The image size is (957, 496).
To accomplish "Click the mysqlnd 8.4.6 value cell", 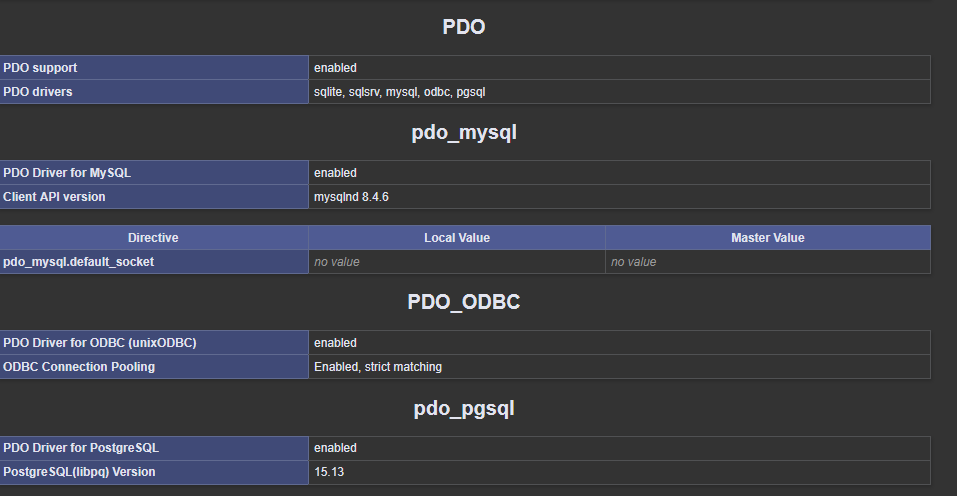I will coord(351,197).
